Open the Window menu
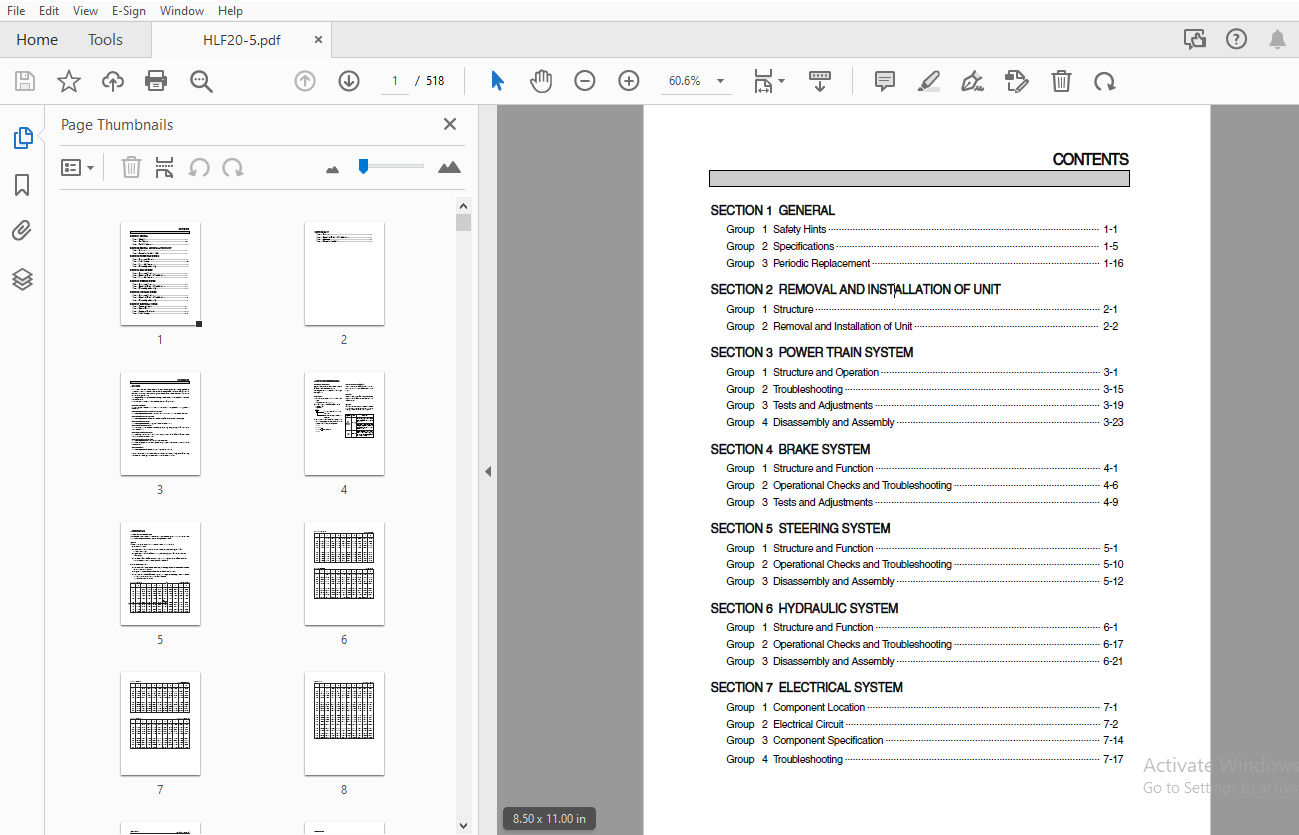Screen dimensions: 1299x835 182,10
